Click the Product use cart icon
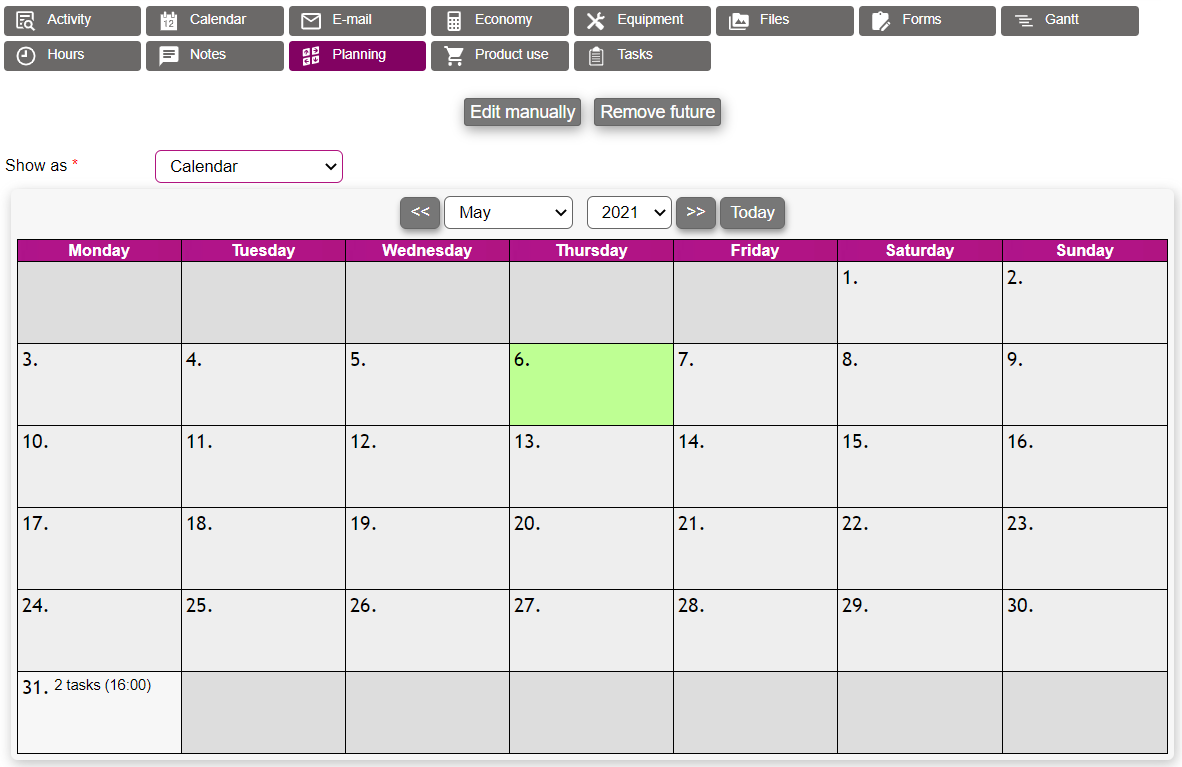This screenshot has height=767, width=1182. (454, 56)
